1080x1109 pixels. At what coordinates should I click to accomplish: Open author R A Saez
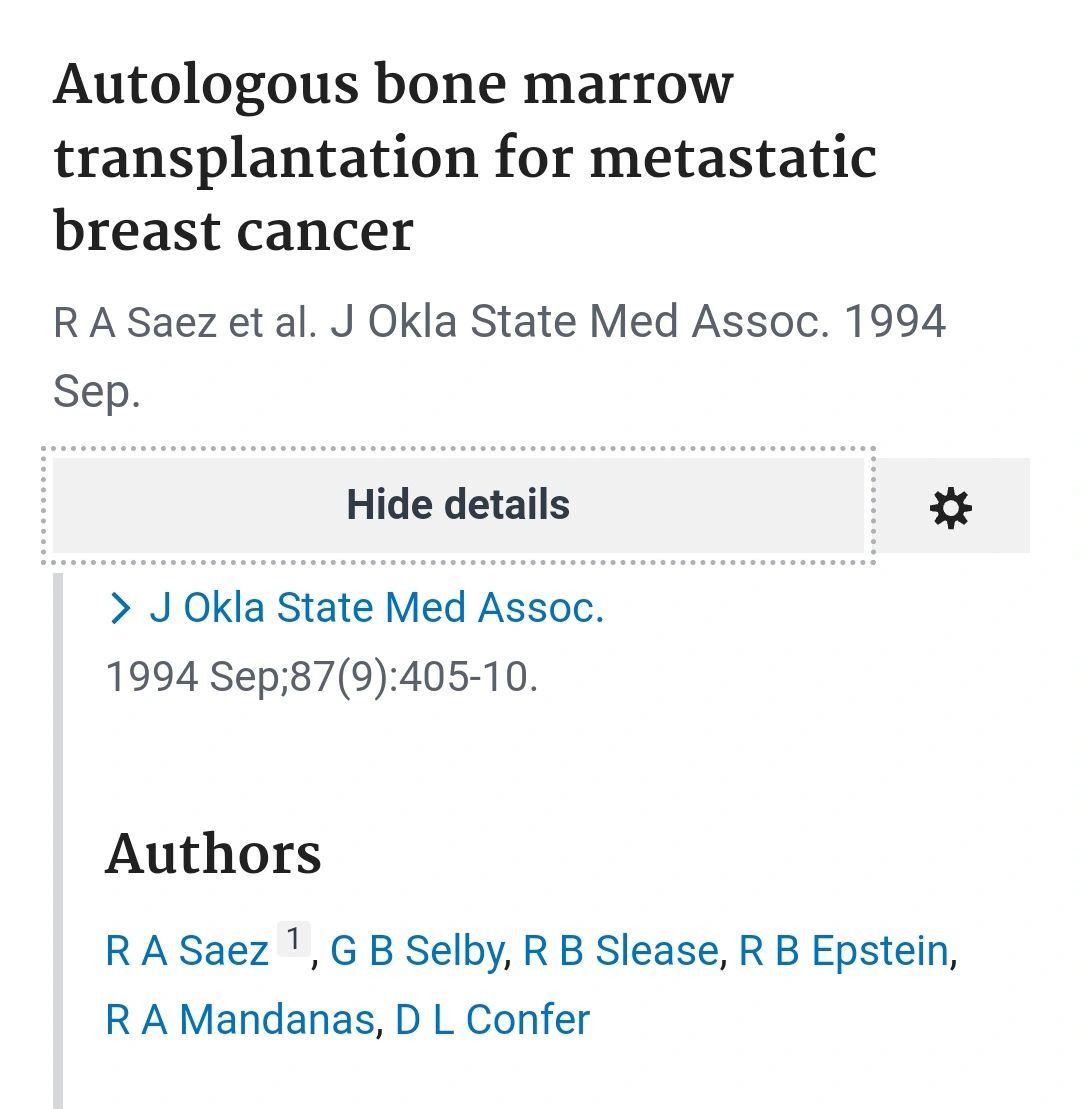187,950
